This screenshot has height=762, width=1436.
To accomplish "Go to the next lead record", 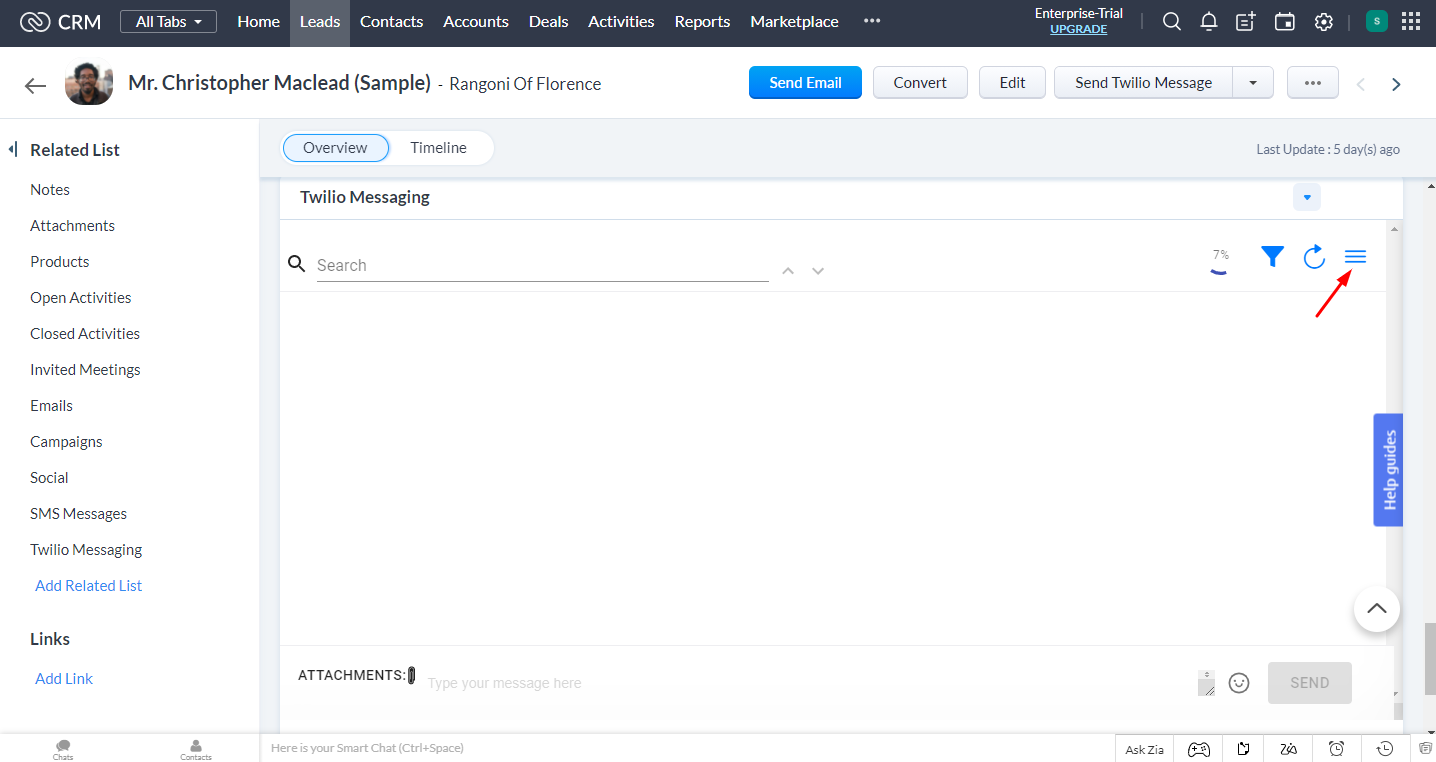I will pos(1396,84).
